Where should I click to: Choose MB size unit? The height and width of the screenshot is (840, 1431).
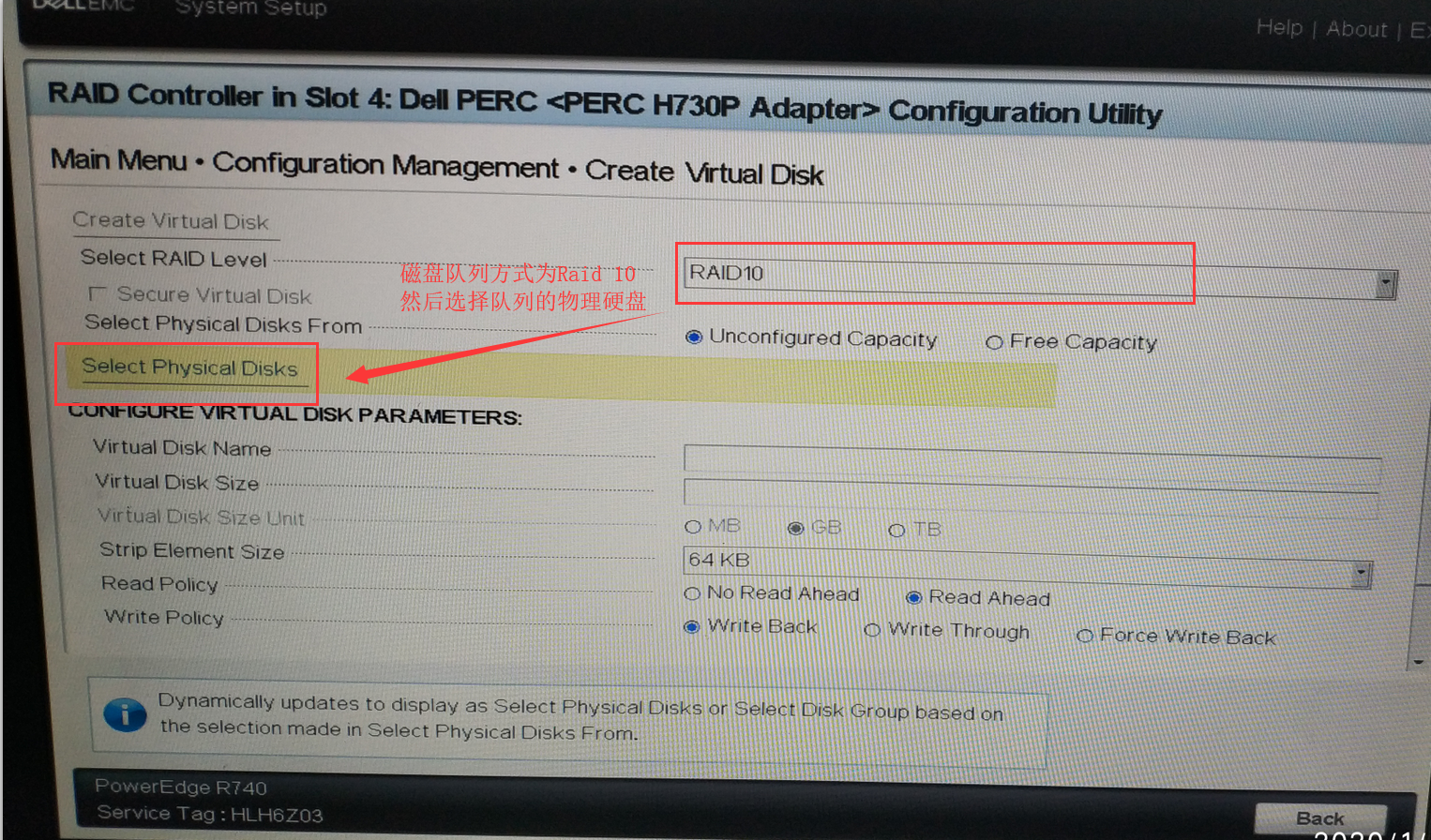693,527
